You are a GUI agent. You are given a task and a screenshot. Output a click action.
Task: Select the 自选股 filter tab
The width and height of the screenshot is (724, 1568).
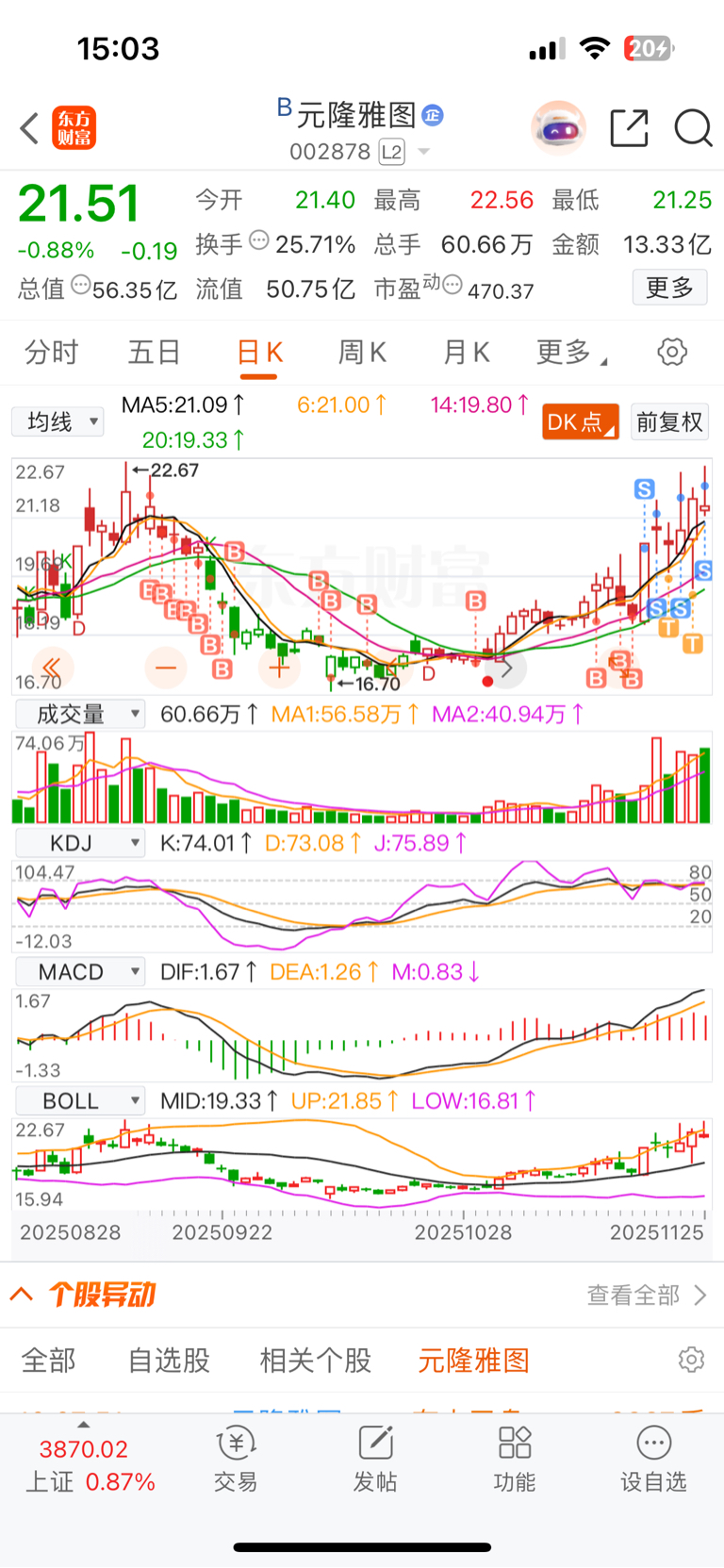coord(169,1361)
